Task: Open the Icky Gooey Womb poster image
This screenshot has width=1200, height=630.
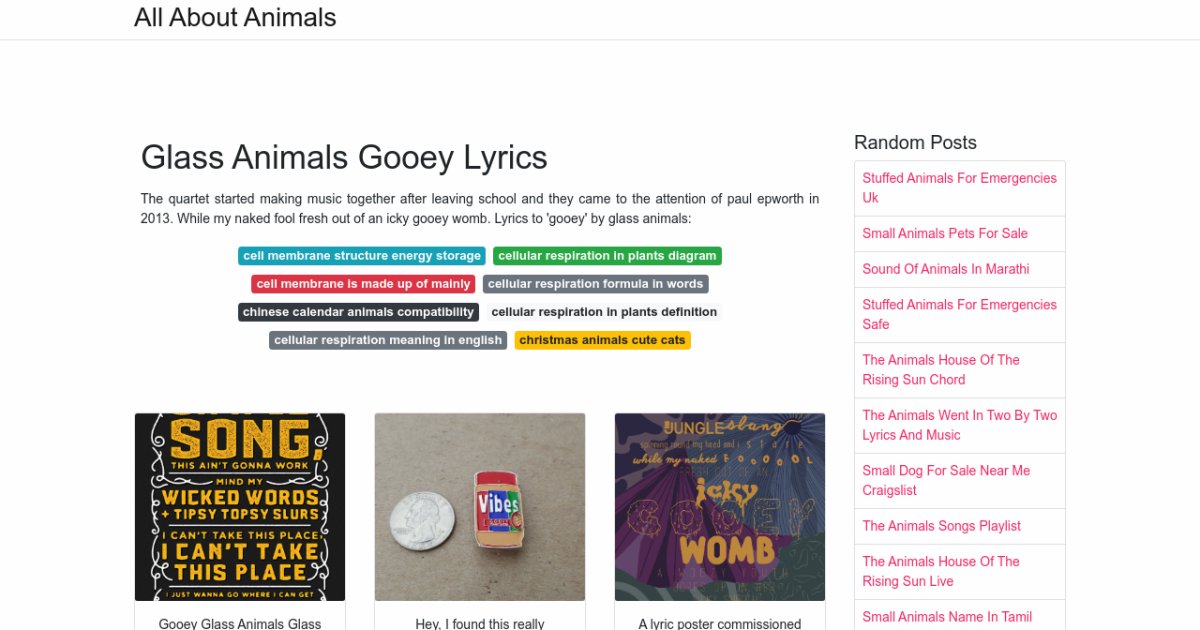Action: coord(720,507)
